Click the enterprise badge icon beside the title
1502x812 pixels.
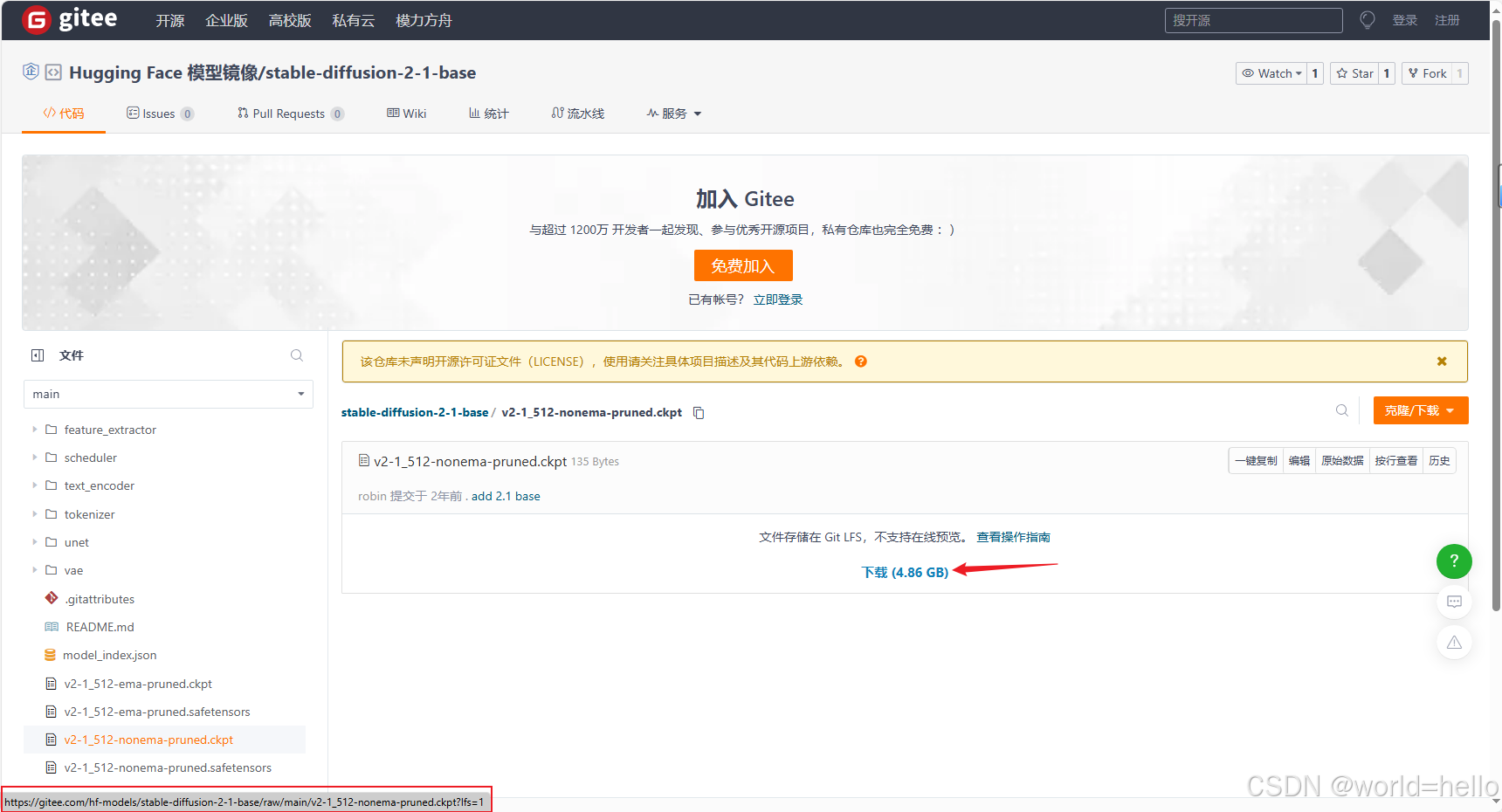pos(31,72)
